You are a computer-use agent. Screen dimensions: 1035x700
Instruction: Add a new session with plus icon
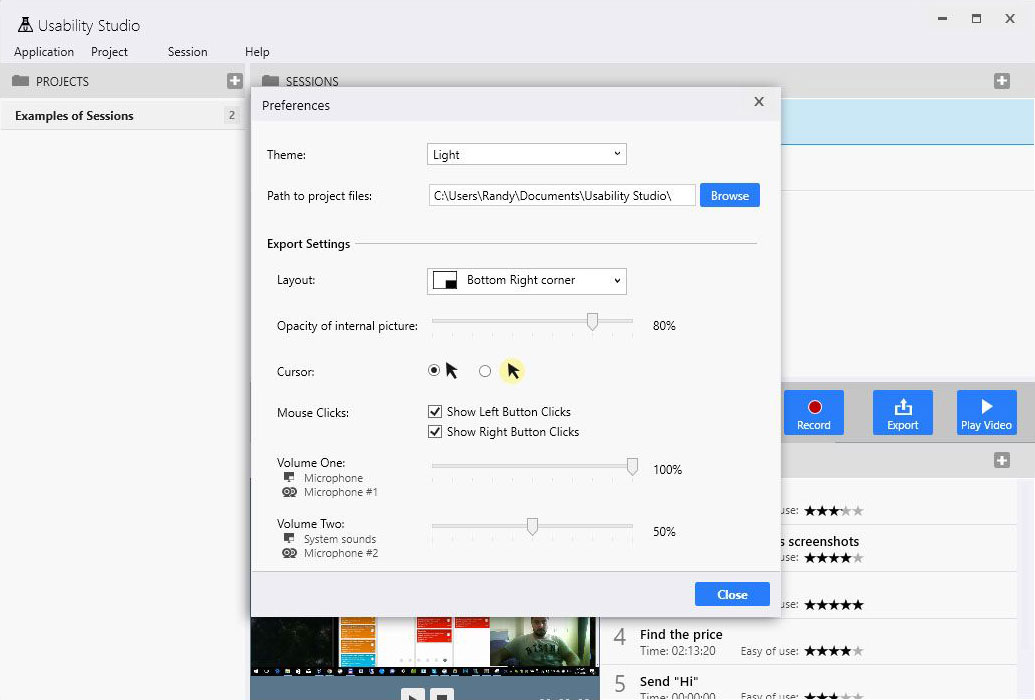pos(1001,81)
